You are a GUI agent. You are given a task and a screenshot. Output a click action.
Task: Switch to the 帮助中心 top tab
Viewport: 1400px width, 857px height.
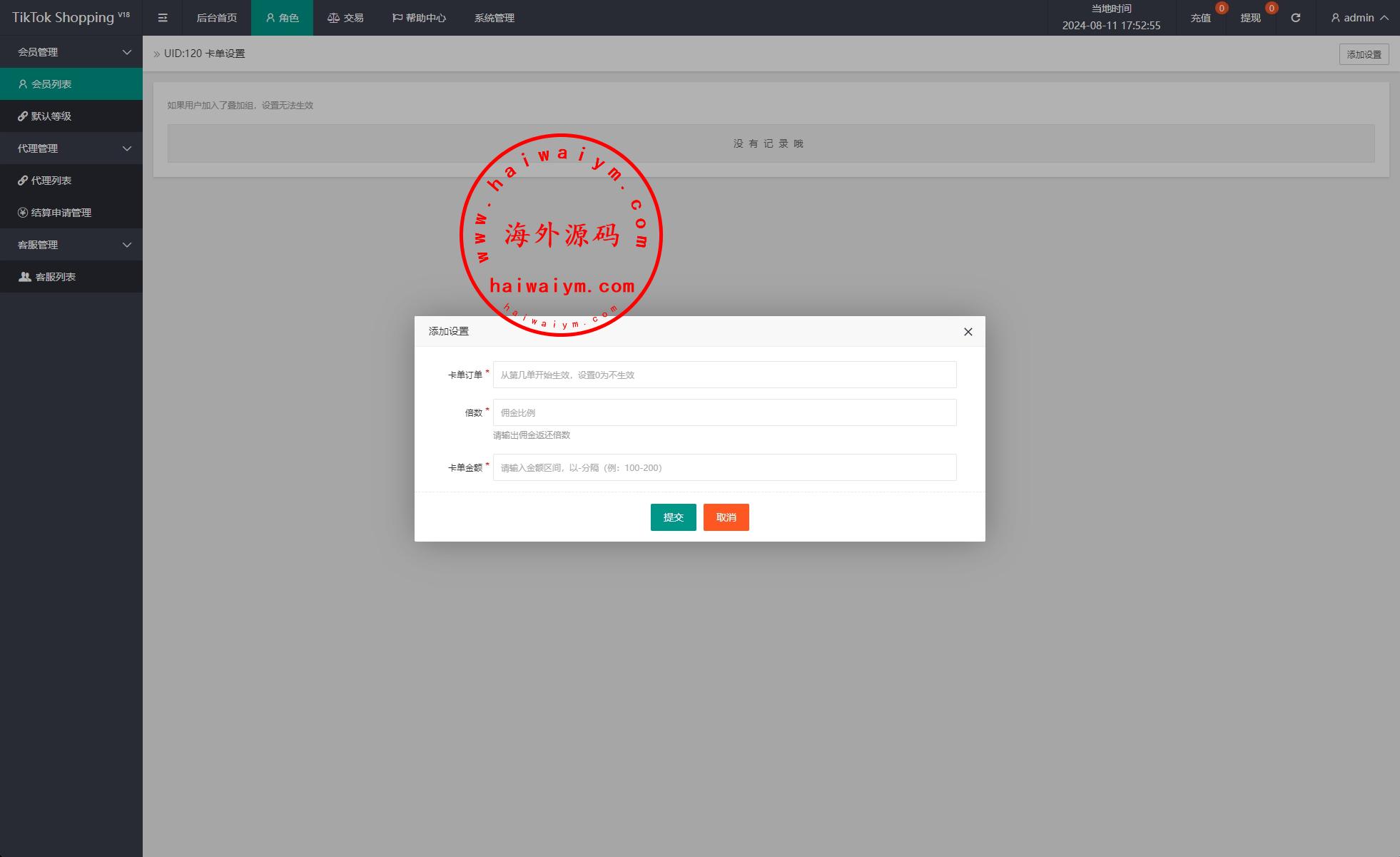(x=420, y=18)
